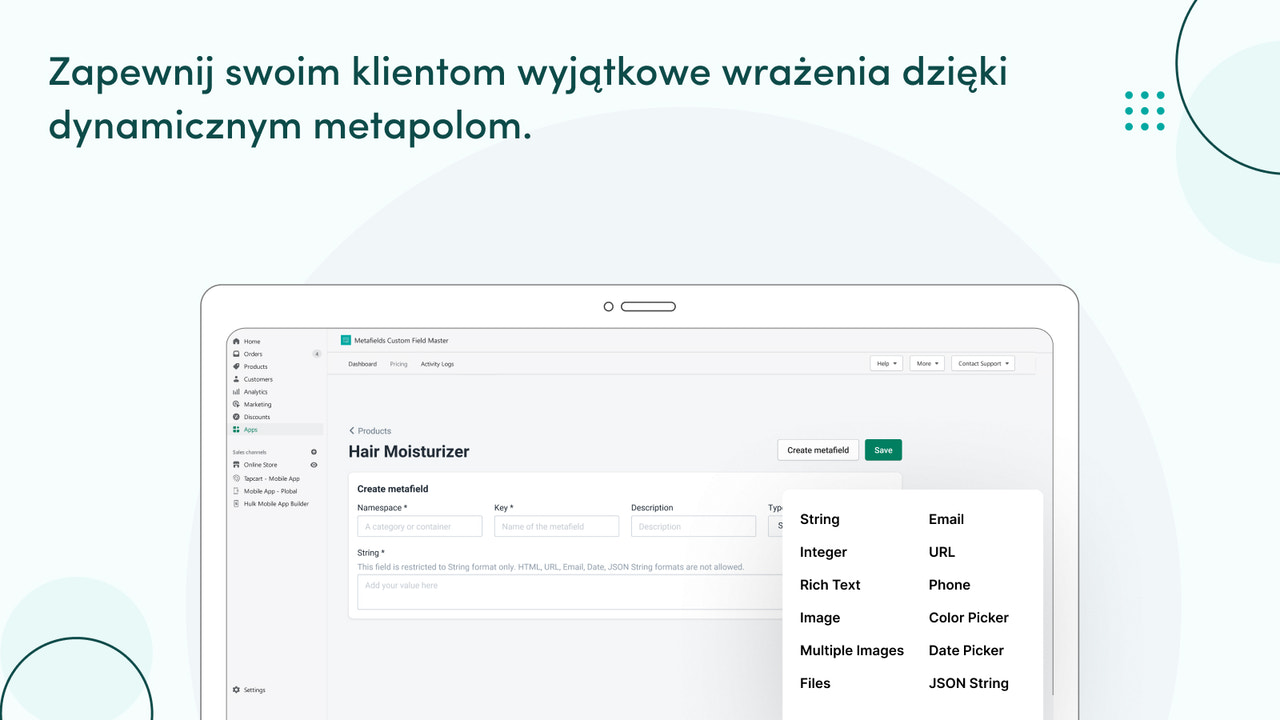The height and width of the screenshot is (720, 1280).
Task: Choose String from the type list
Action: [x=820, y=519]
